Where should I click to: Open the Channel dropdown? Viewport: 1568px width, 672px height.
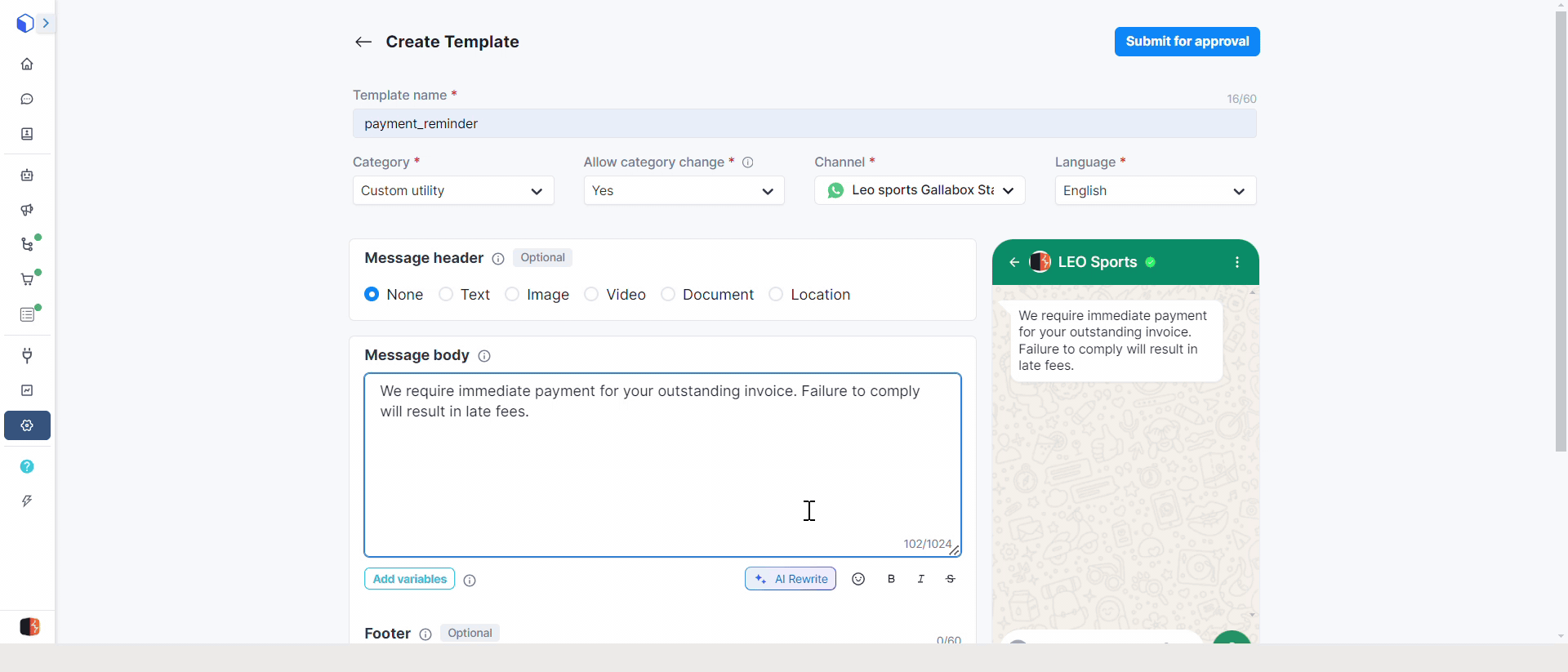(919, 190)
